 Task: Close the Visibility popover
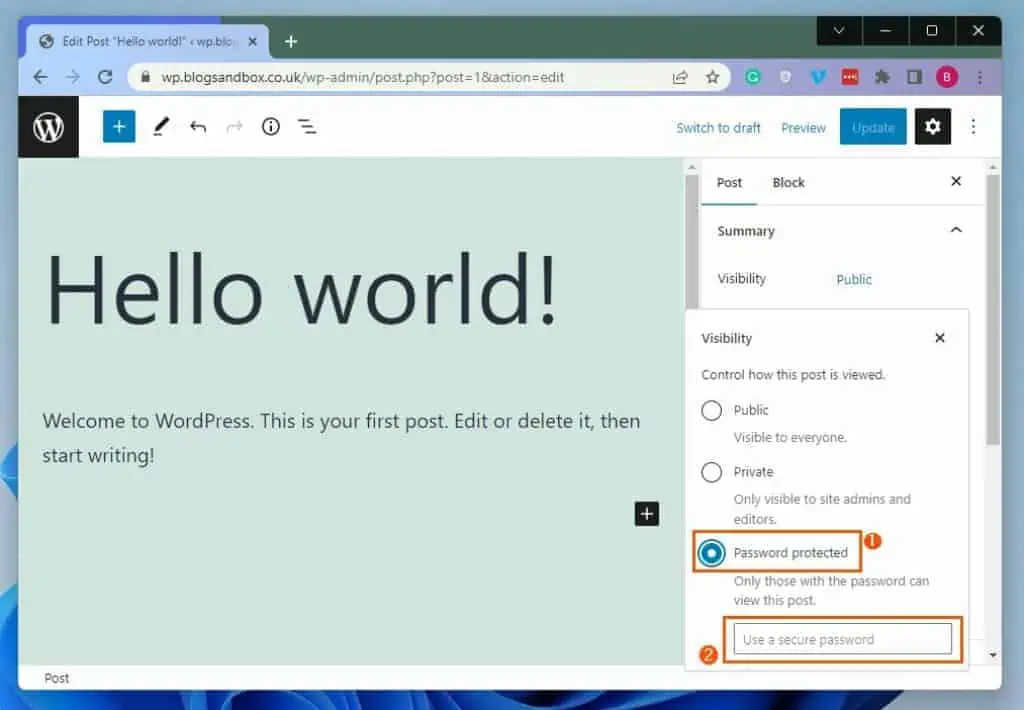[x=940, y=338]
